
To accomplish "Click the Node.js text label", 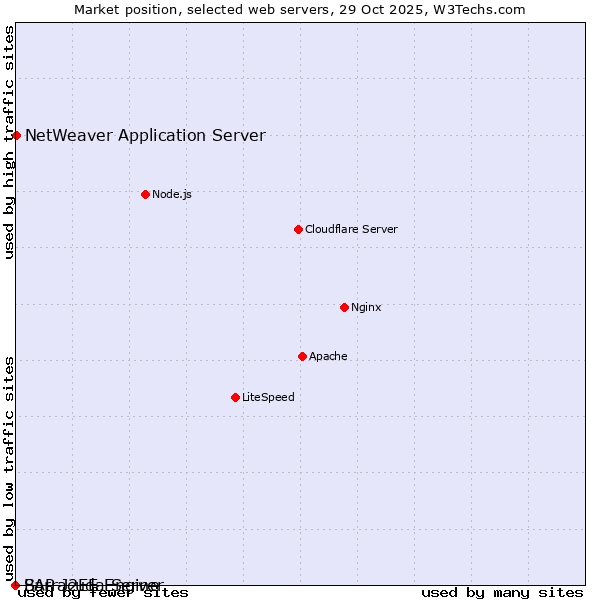I will pos(172,194).
